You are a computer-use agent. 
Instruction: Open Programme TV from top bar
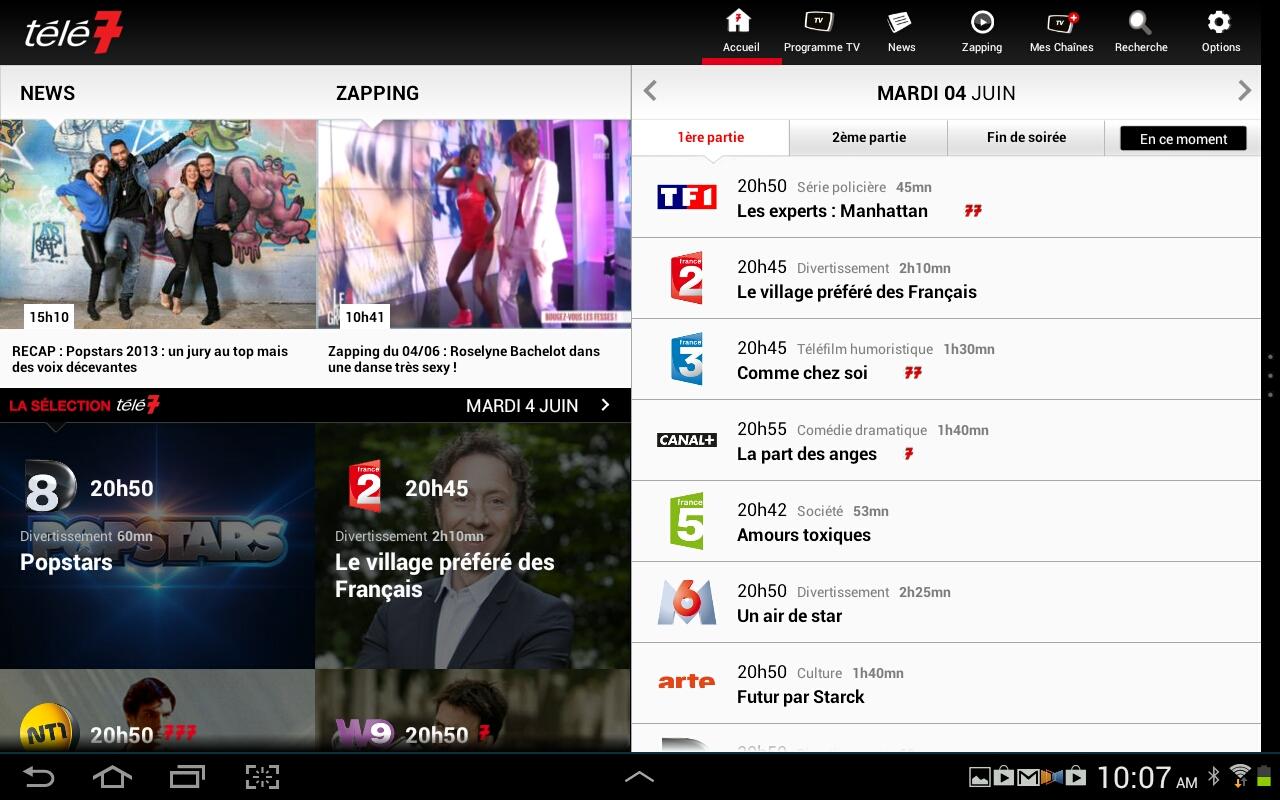821,32
